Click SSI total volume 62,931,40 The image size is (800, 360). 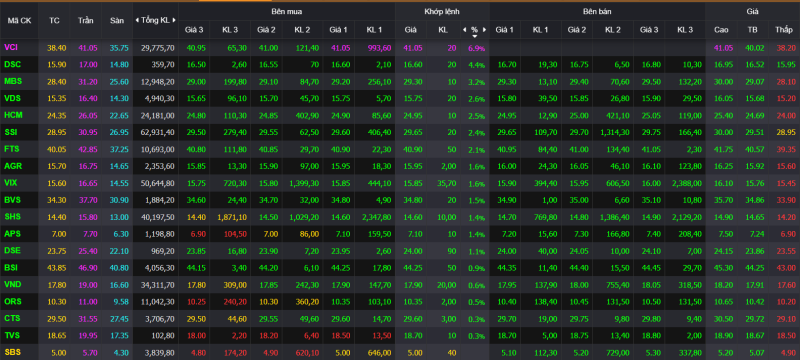coord(158,133)
